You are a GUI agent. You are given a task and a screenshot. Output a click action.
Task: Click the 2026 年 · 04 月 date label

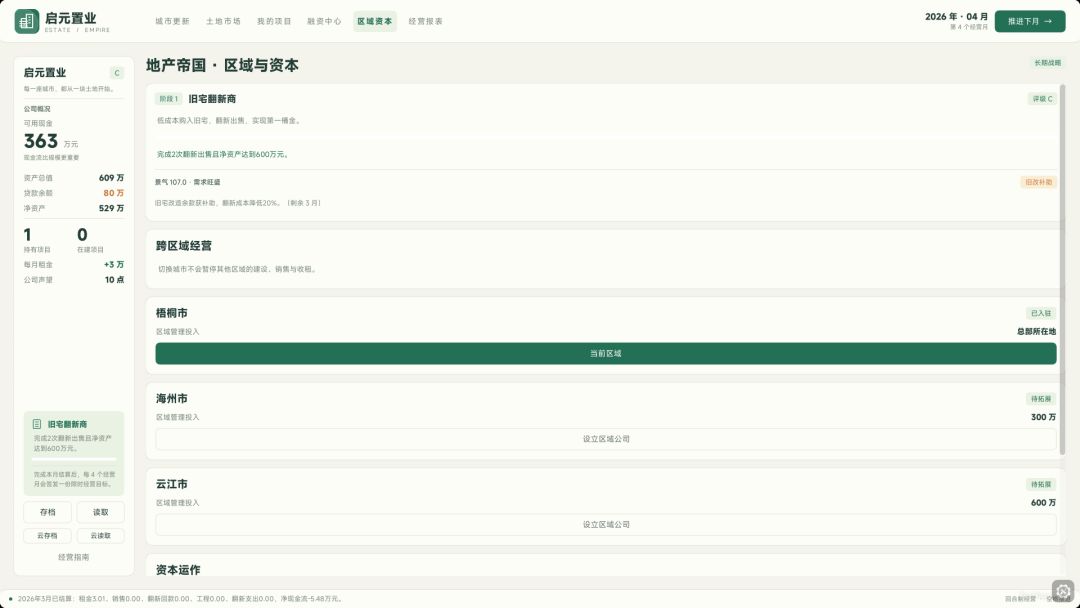(x=956, y=17)
